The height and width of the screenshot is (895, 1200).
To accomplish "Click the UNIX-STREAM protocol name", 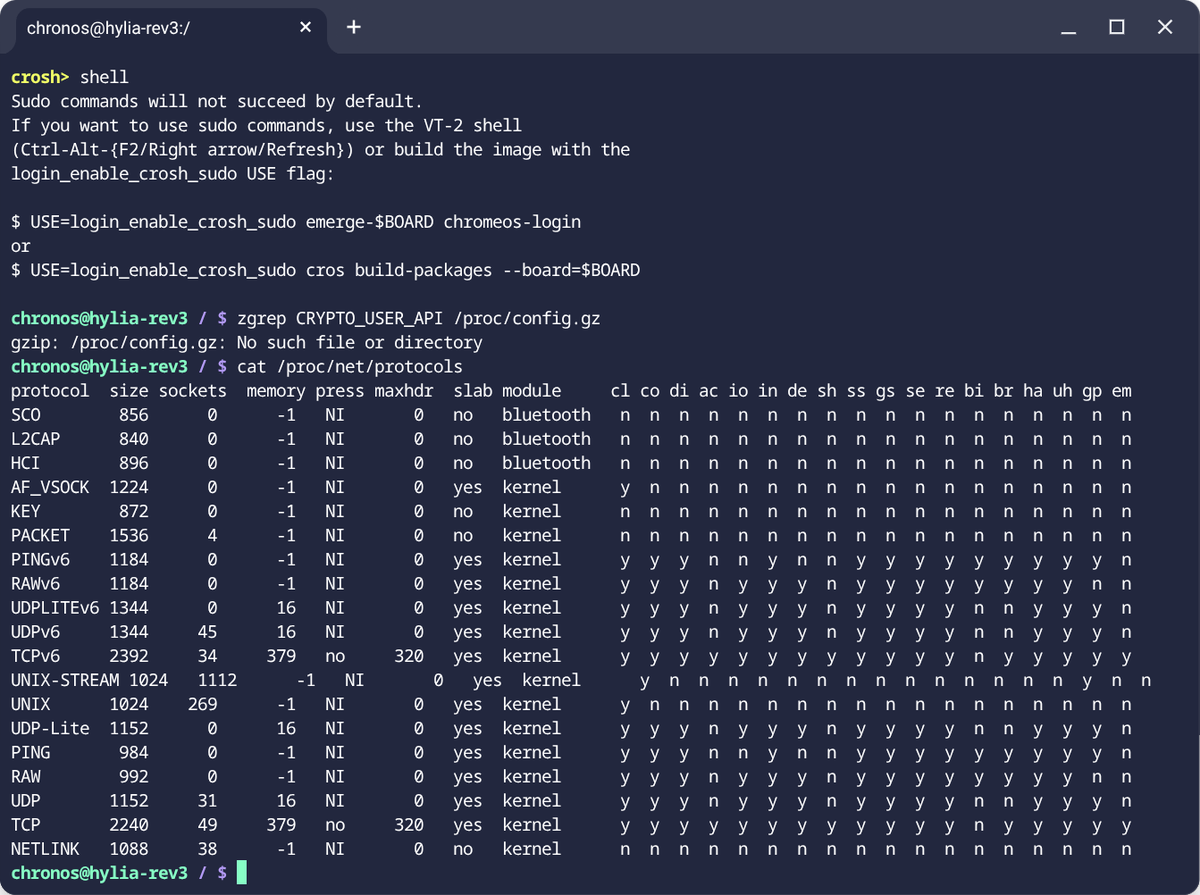I will click(x=65, y=680).
